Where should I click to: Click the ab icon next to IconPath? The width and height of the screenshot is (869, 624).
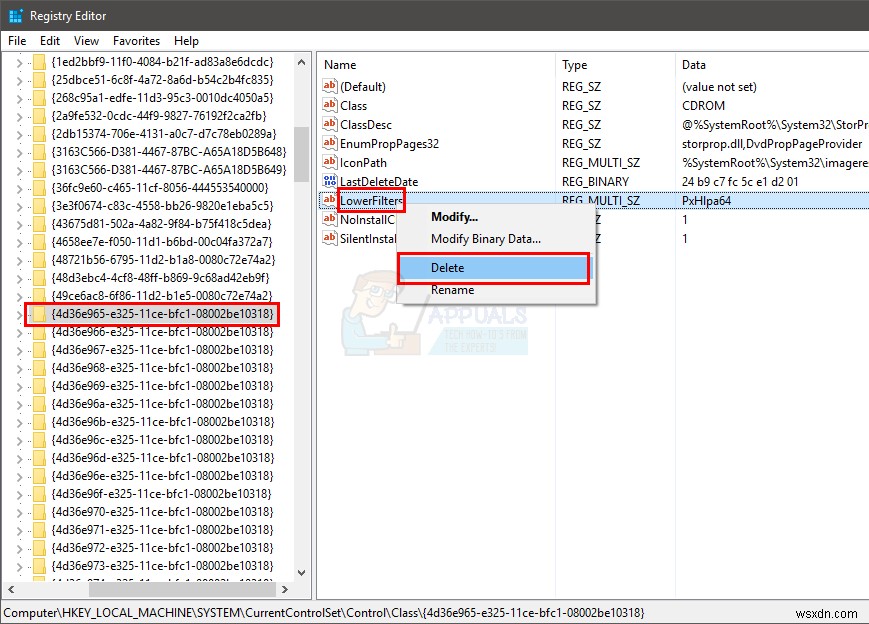(x=330, y=162)
